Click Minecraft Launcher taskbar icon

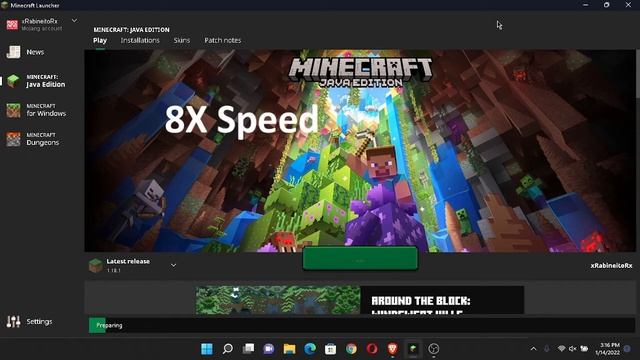tap(413, 349)
